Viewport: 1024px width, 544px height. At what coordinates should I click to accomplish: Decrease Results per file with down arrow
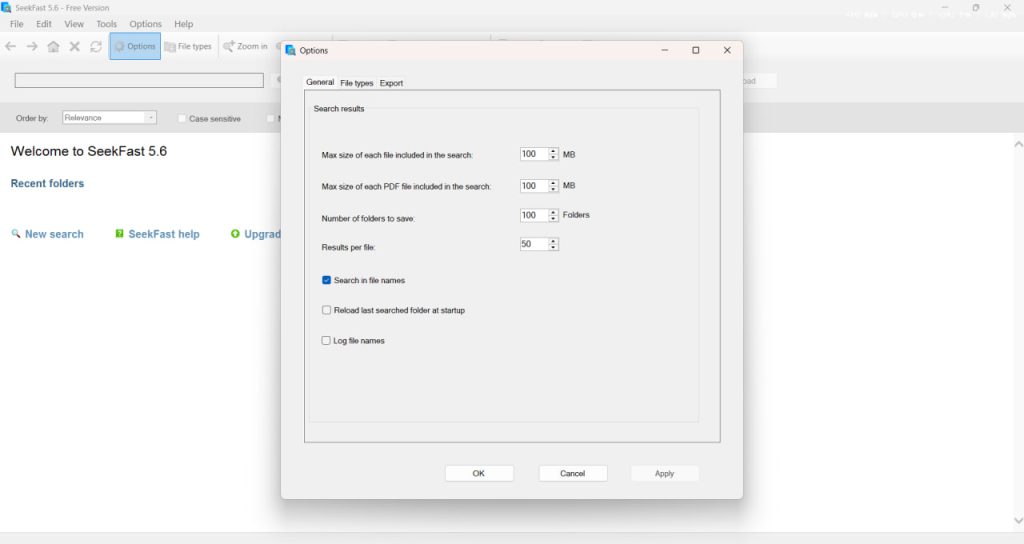(x=553, y=248)
